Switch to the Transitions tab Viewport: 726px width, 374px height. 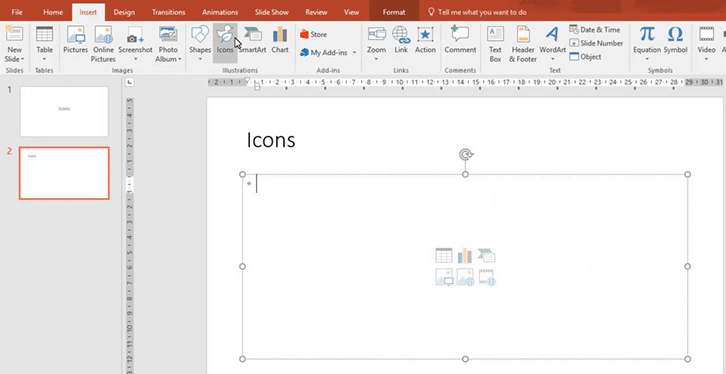[169, 12]
